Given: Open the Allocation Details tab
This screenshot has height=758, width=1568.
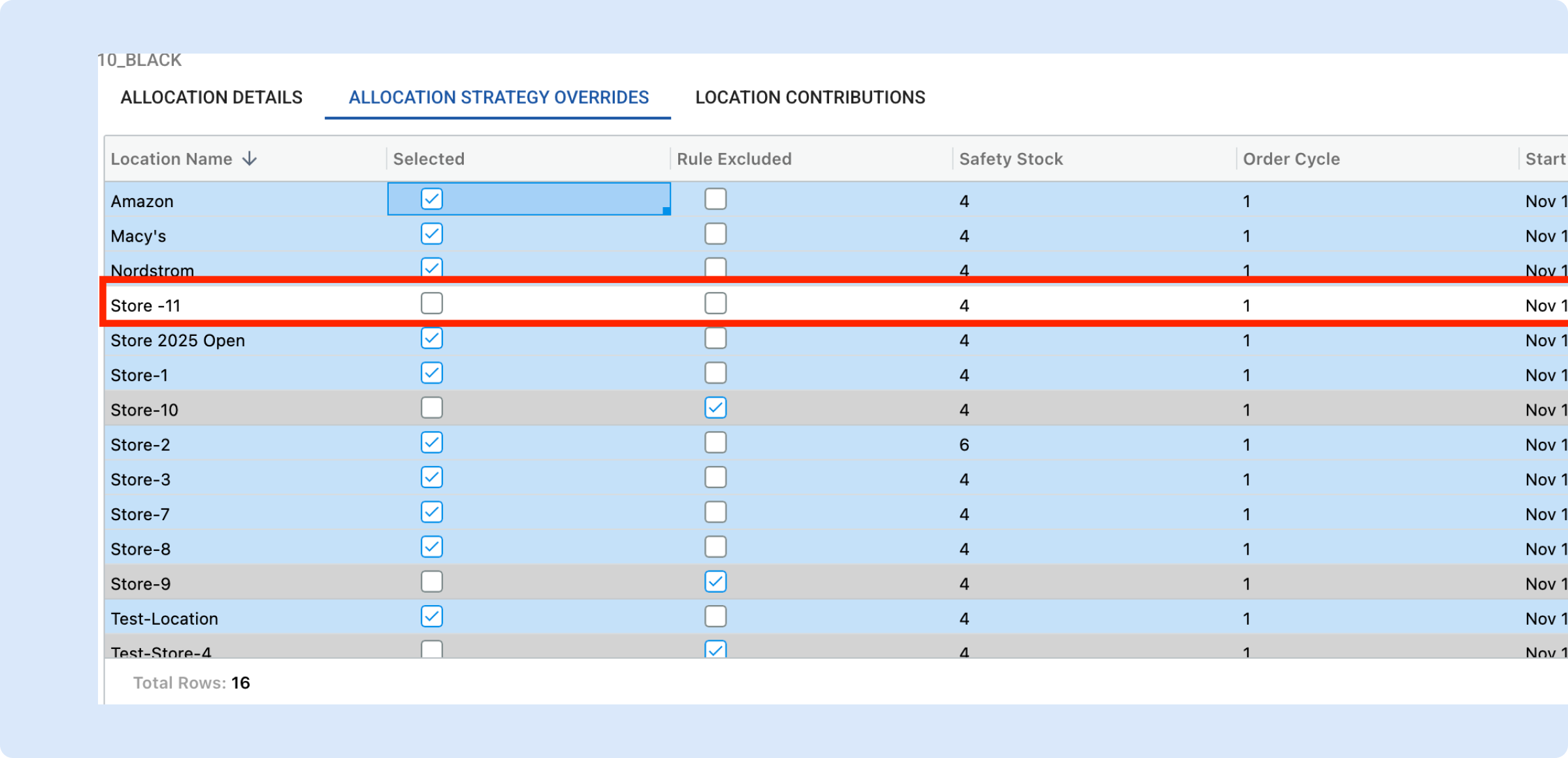Looking at the screenshot, I should (x=211, y=97).
